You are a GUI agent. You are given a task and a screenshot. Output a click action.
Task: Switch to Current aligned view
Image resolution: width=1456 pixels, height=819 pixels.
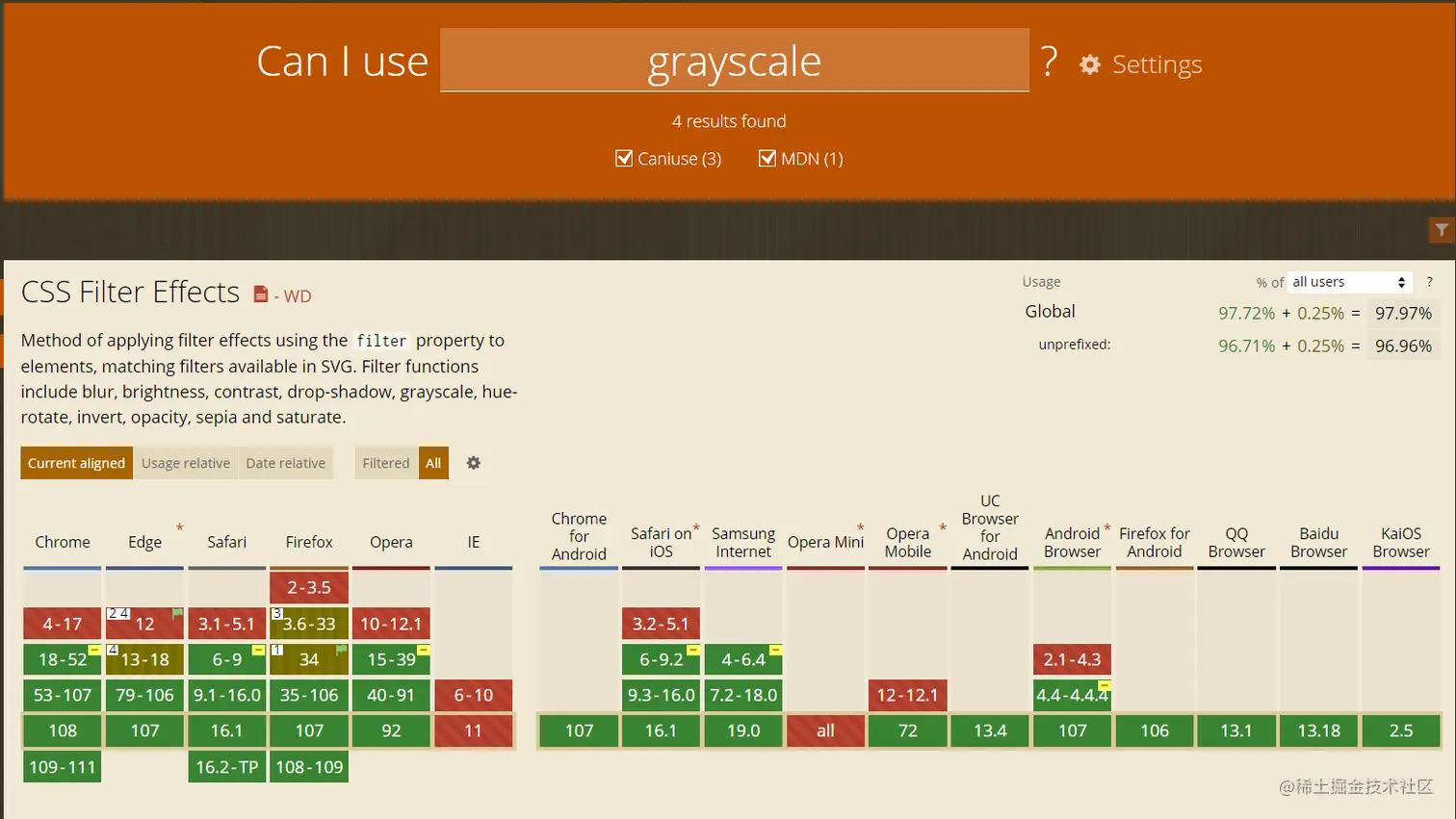tap(77, 463)
